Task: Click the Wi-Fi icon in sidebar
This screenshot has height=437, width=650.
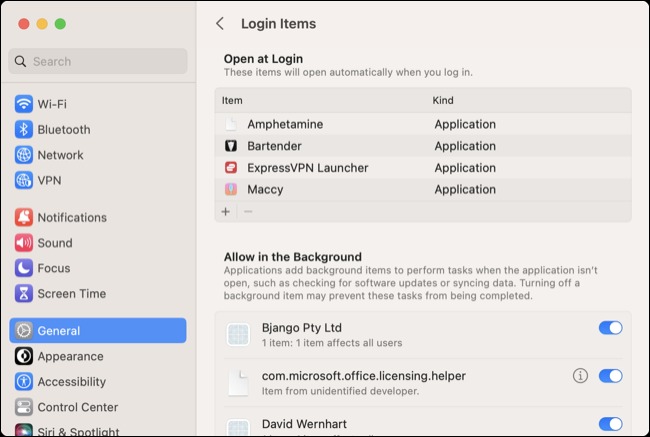Action: pos(24,104)
